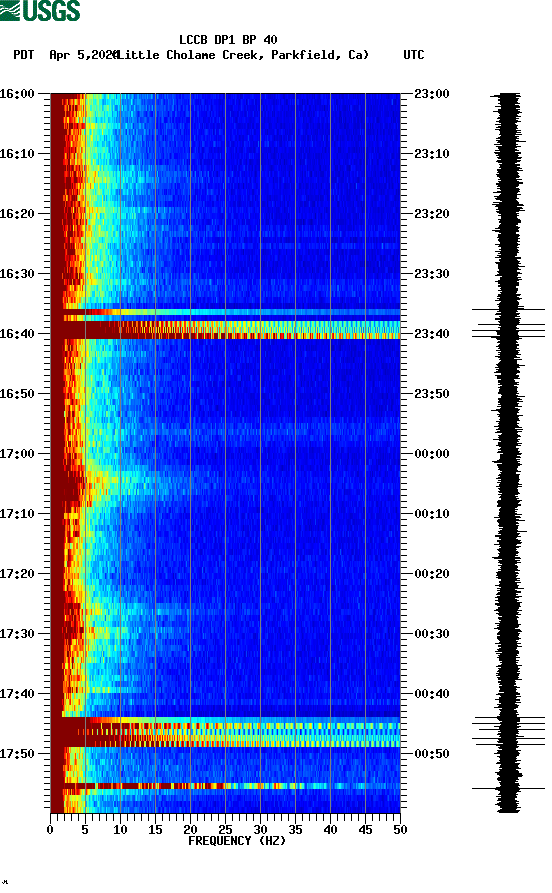Click the '00:40' UTC time label

click(432, 694)
